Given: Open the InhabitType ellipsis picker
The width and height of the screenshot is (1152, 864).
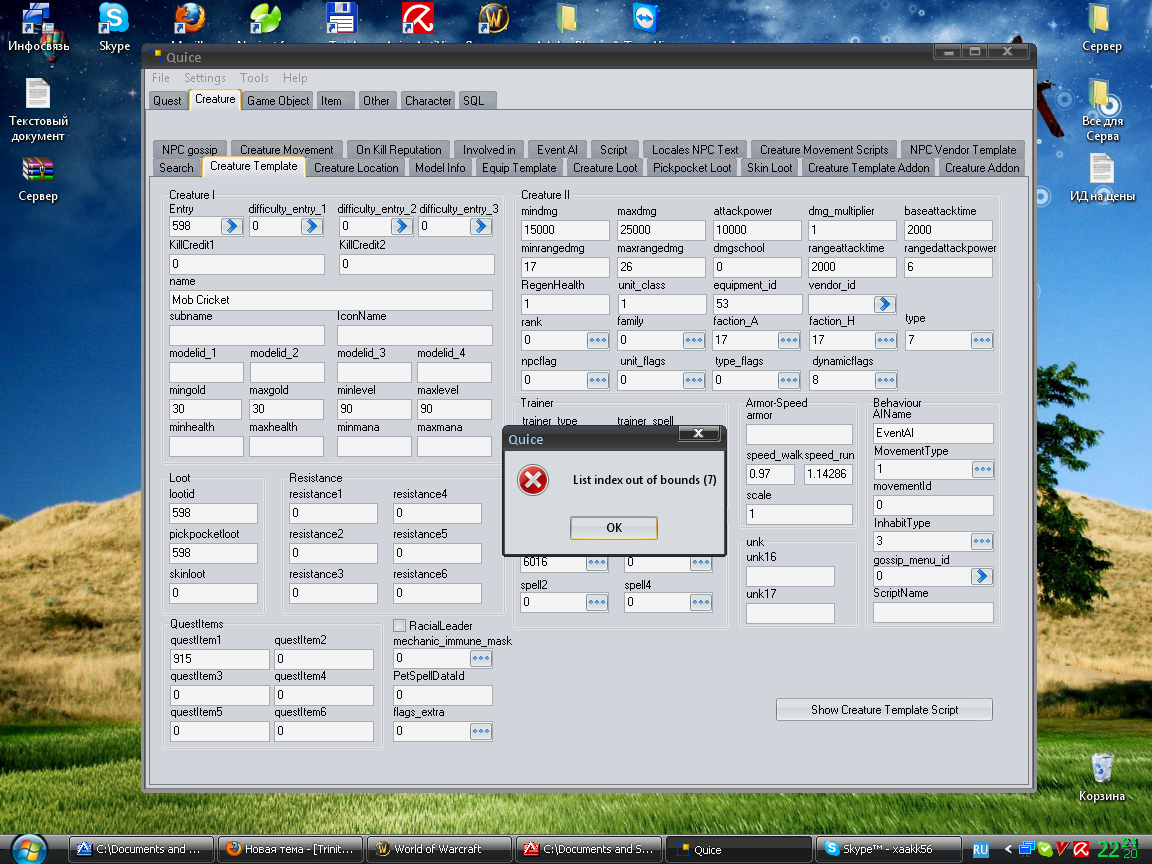Looking at the screenshot, I should point(982,541).
